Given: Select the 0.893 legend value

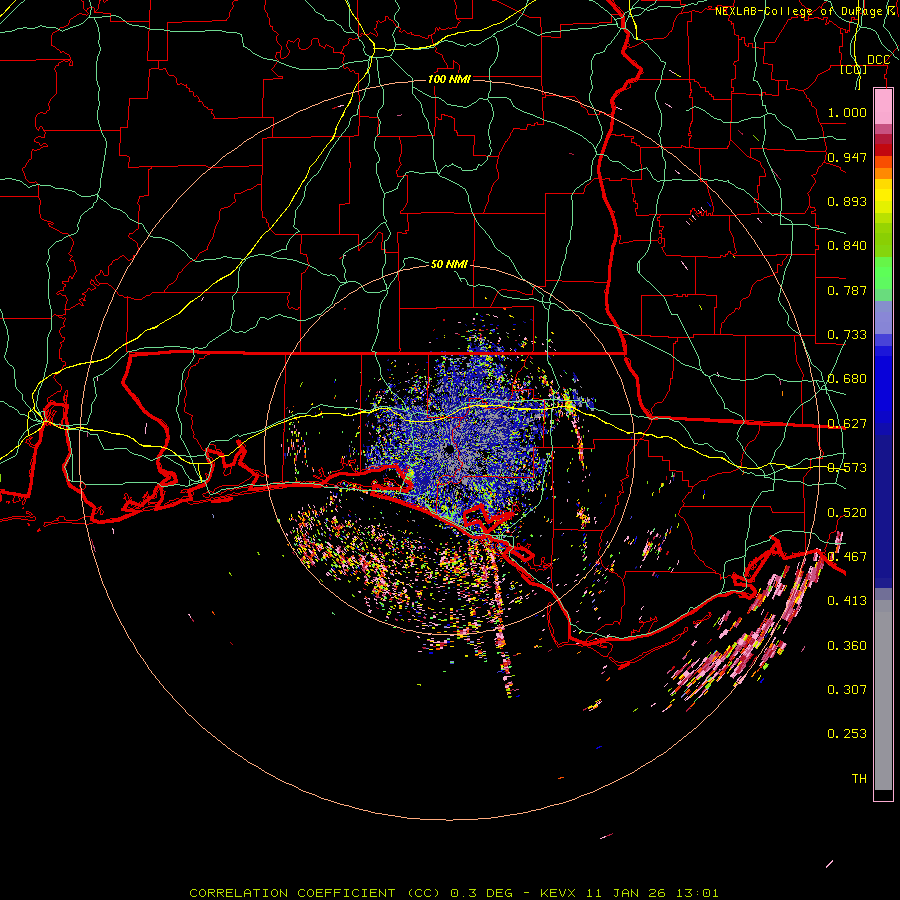Looking at the screenshot, I should tap(847, 201).
